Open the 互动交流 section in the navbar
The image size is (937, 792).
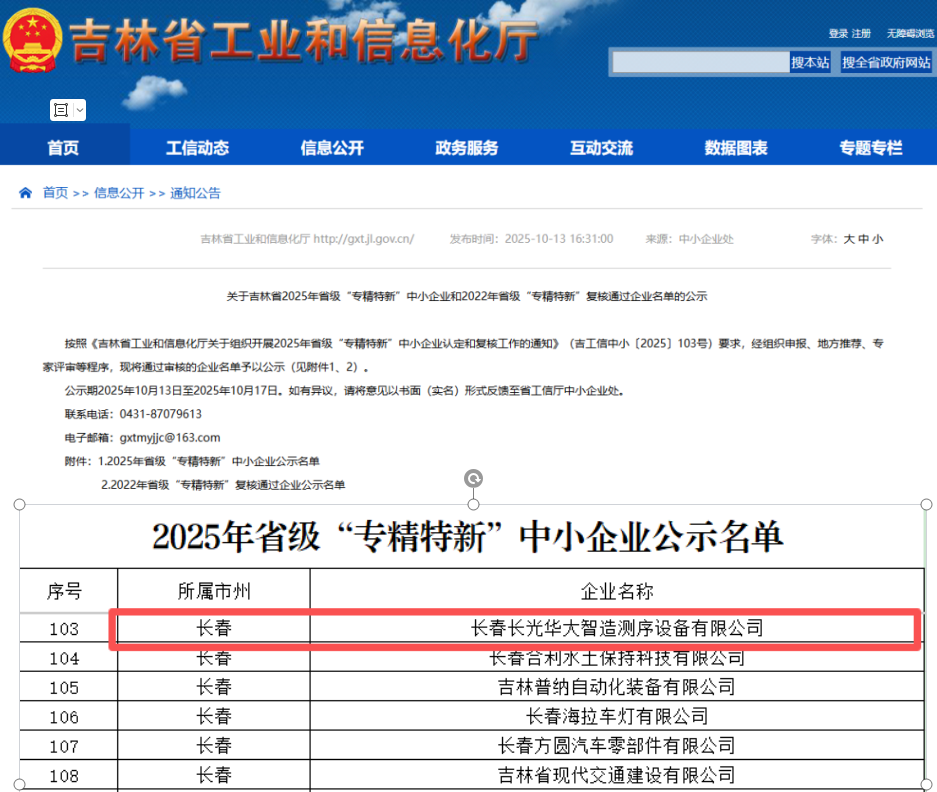click(x=602, y=146)
